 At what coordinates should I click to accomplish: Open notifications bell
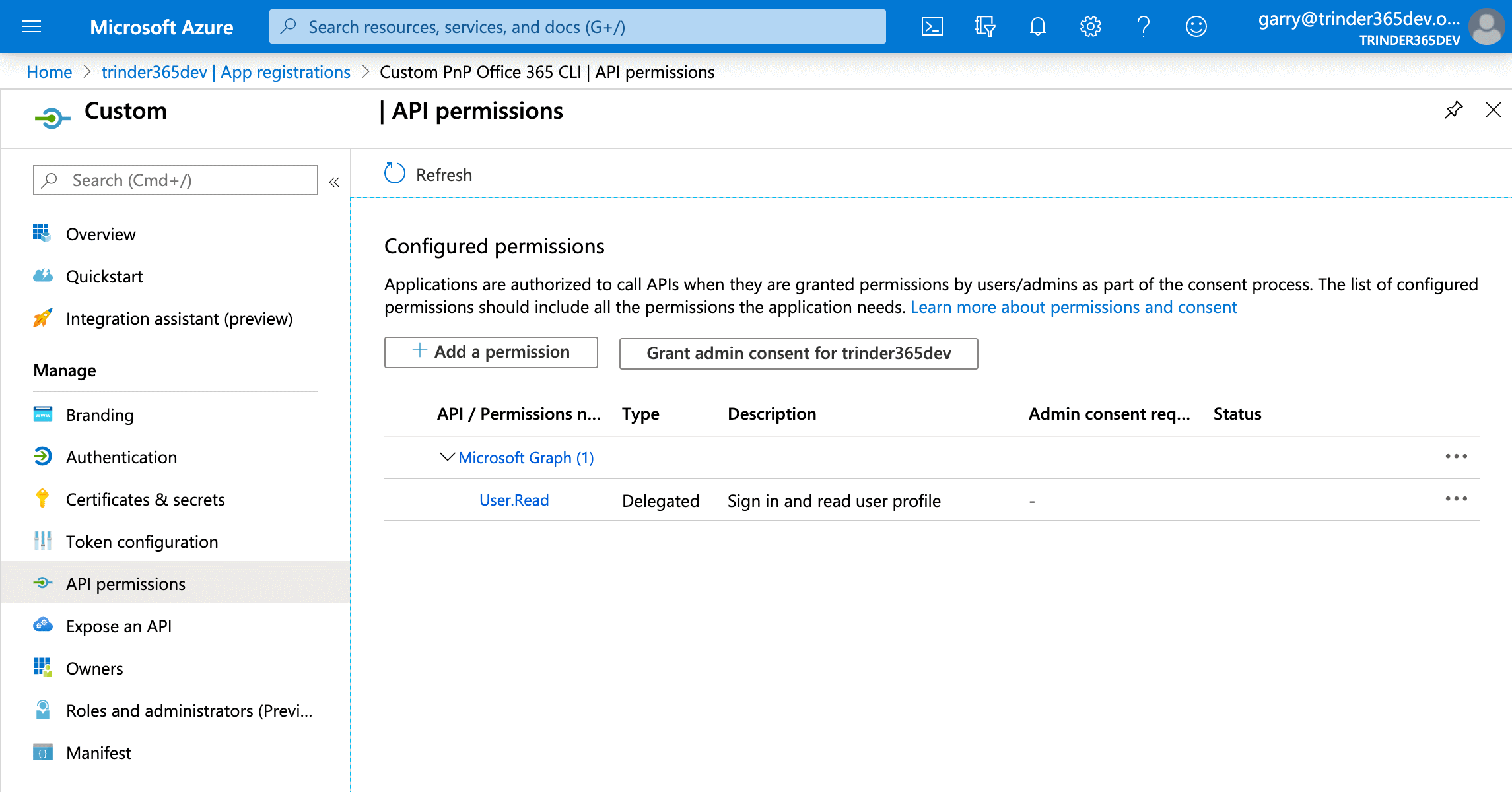click(1037, 26)
